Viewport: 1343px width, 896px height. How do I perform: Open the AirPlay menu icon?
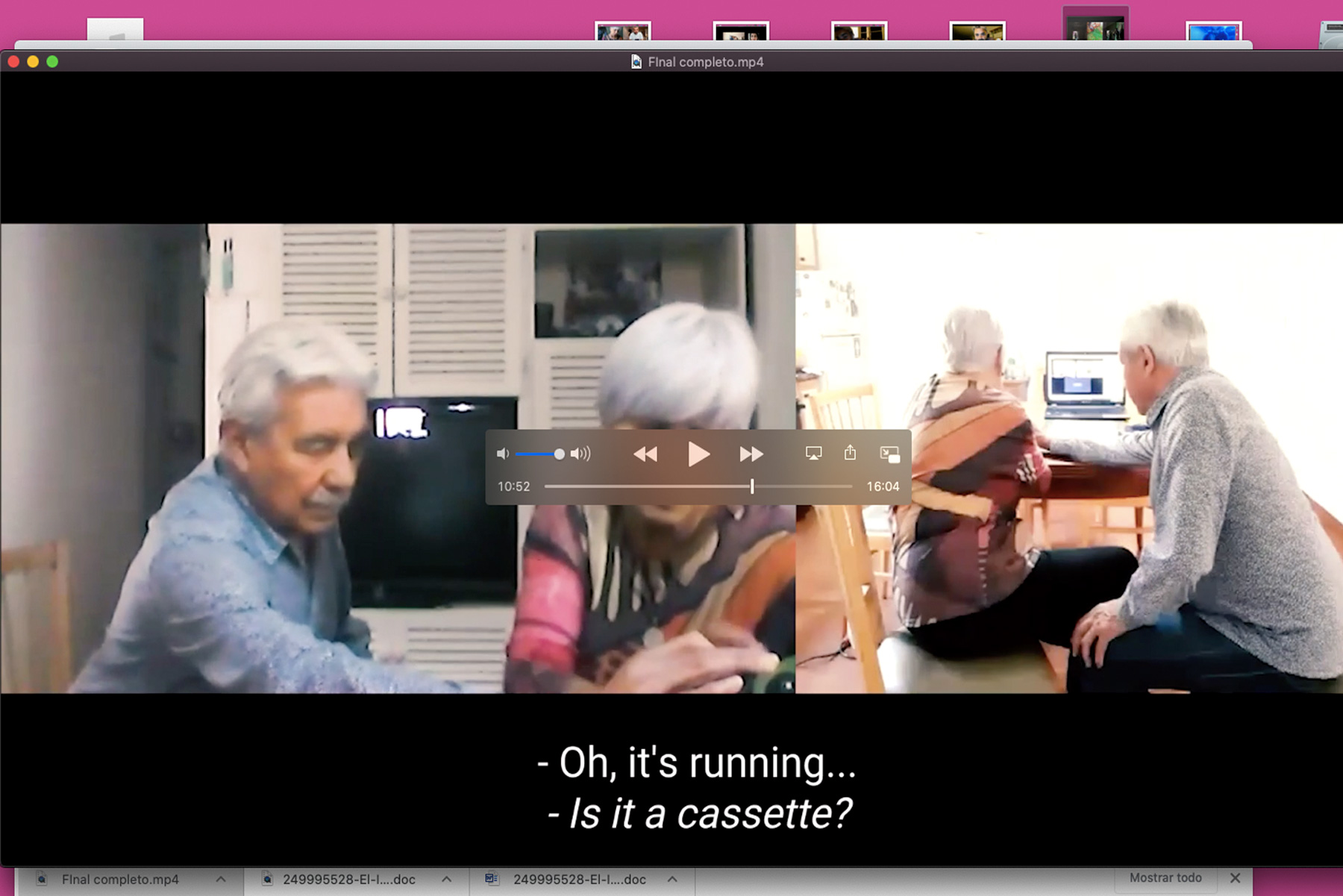pos(813,453)
